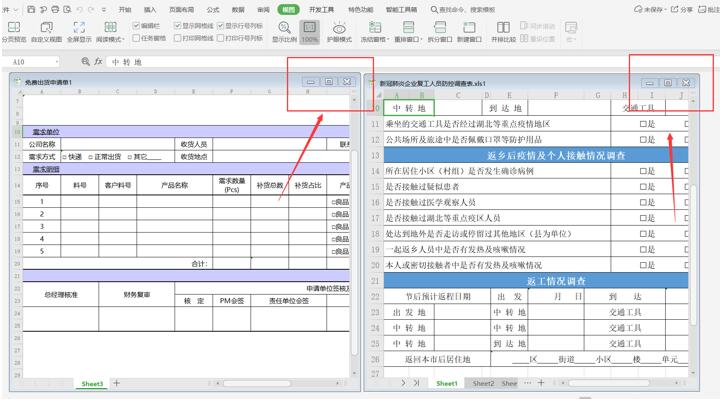Reset zoom with the 100% button

(x=310, y=32)
